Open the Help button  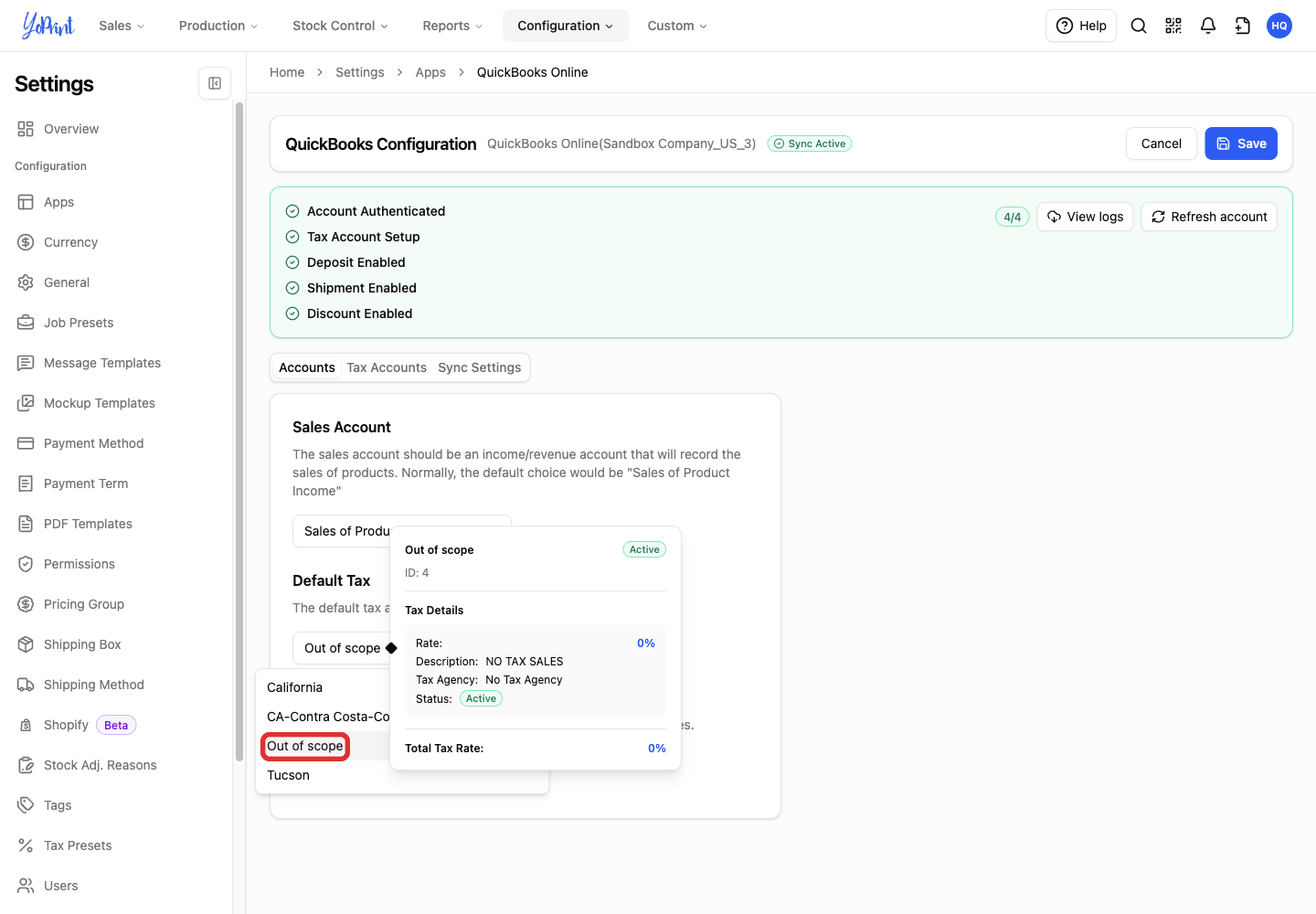coord(1081,26)
